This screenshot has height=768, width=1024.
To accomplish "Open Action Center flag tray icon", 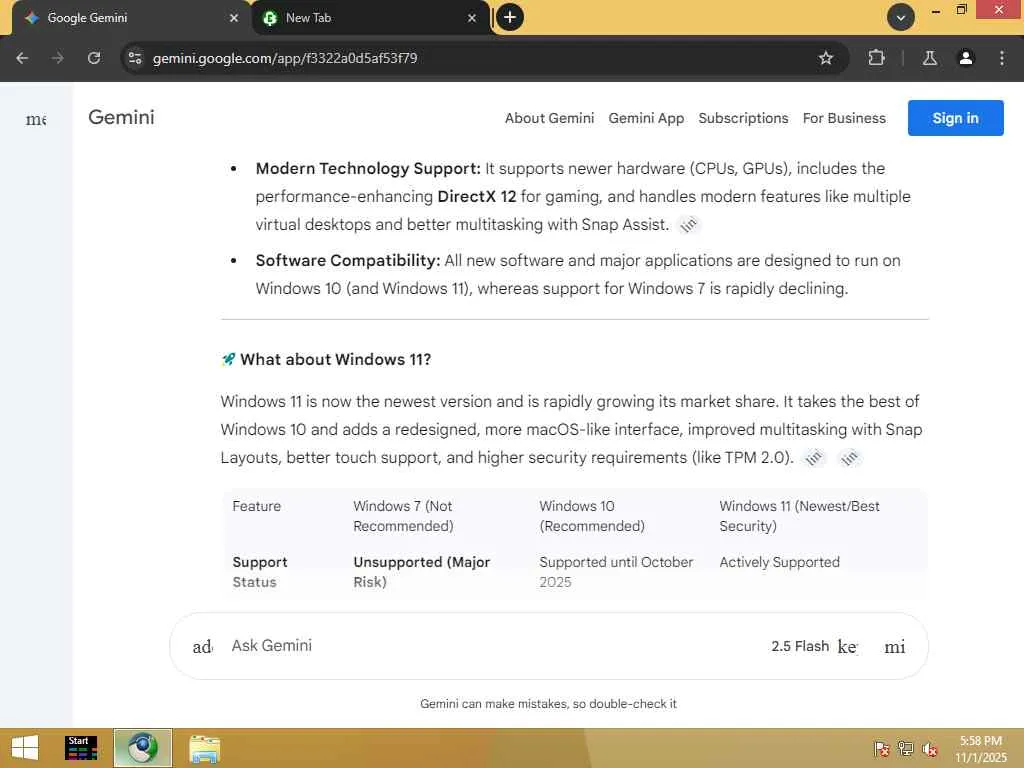I will point(881,748).
